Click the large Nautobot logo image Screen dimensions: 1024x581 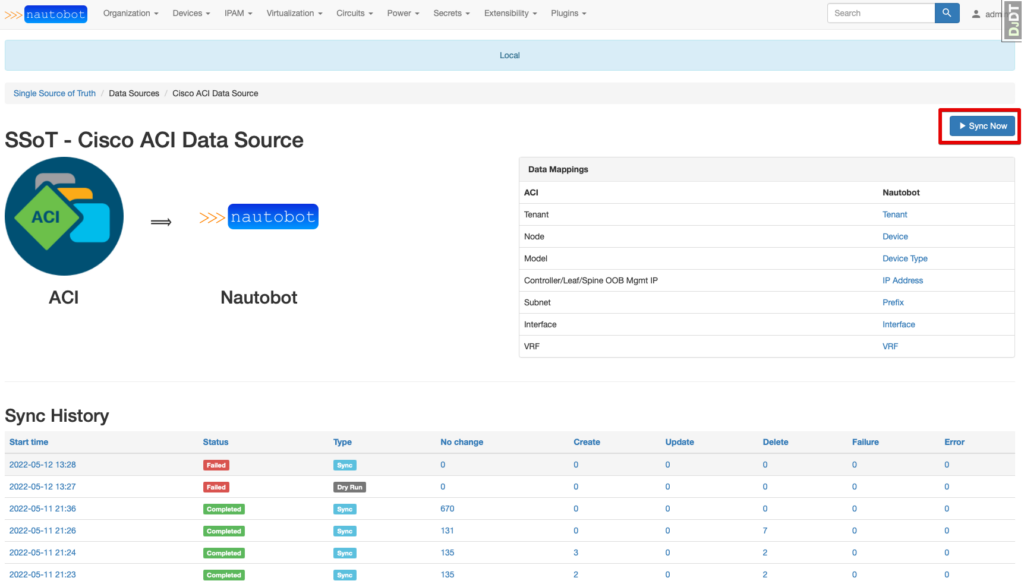(259, 217)
